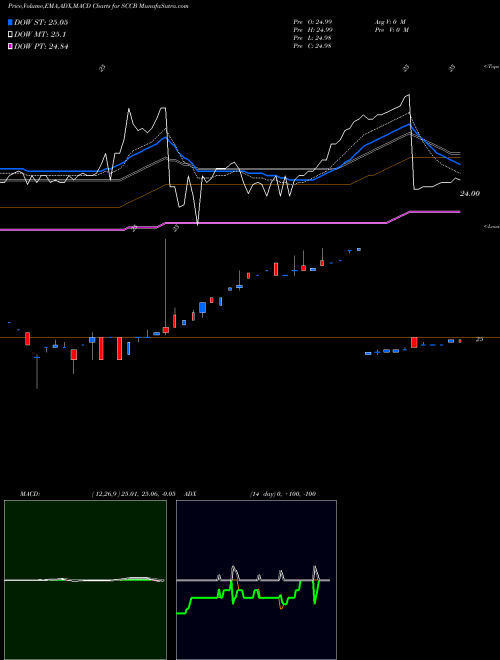Click the '<Lows' axis marker label

point(492,226)
